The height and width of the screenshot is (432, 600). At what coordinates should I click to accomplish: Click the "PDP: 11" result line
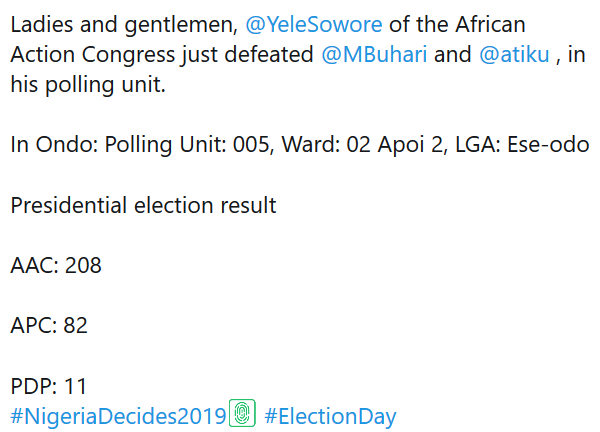pos(49,386)
